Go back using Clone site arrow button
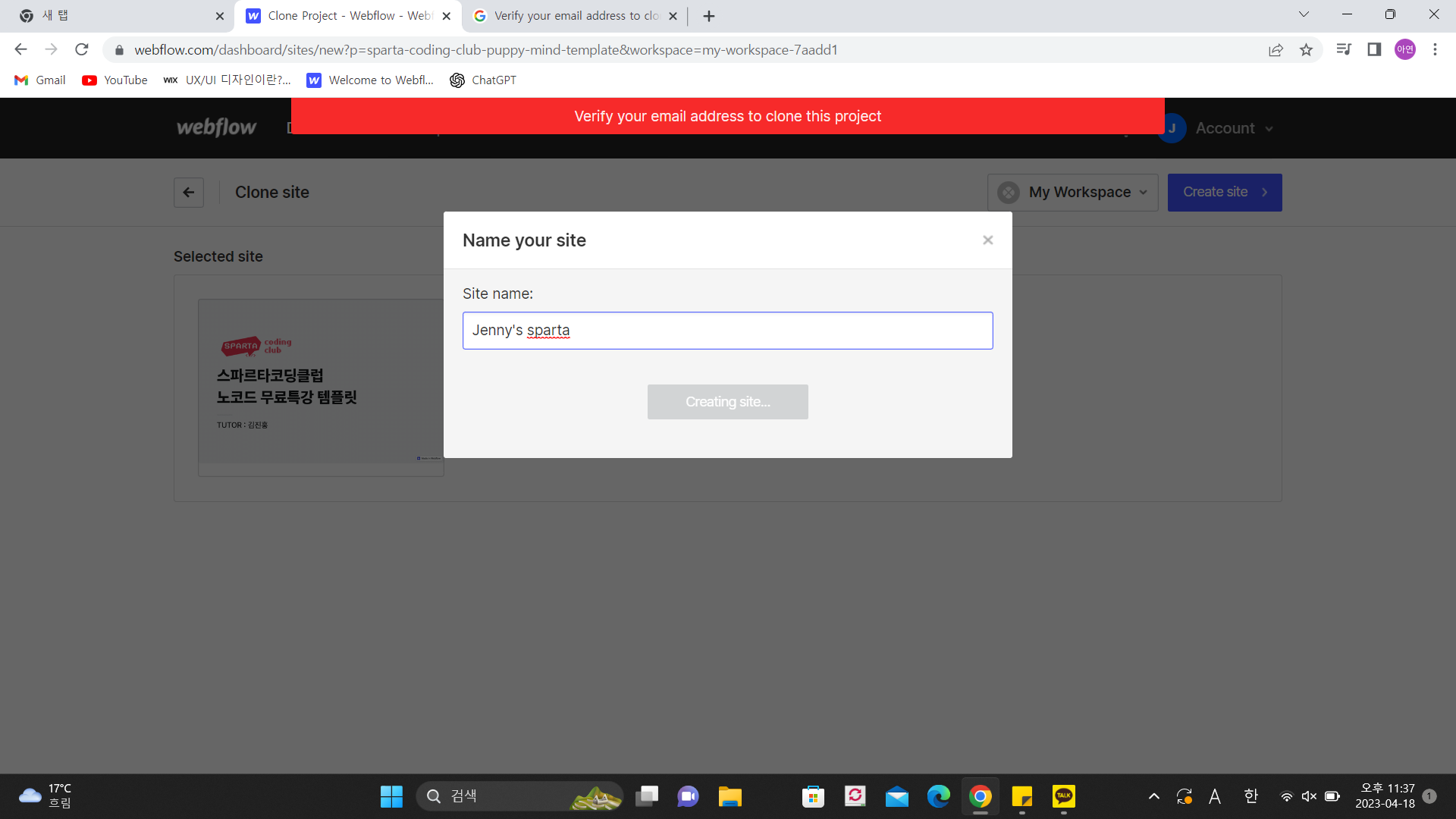Viewport: 1456px width, 819px height. click(x=189, y=193)
